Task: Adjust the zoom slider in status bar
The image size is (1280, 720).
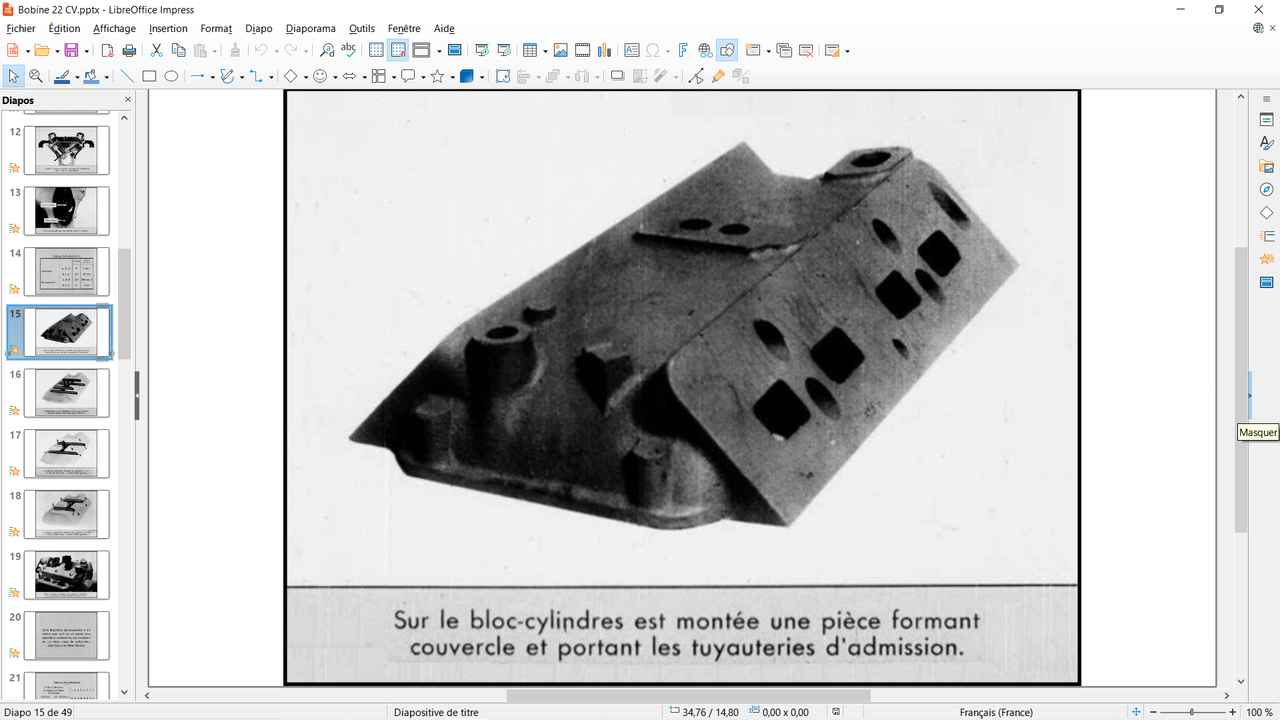Action: (1193, 712)
